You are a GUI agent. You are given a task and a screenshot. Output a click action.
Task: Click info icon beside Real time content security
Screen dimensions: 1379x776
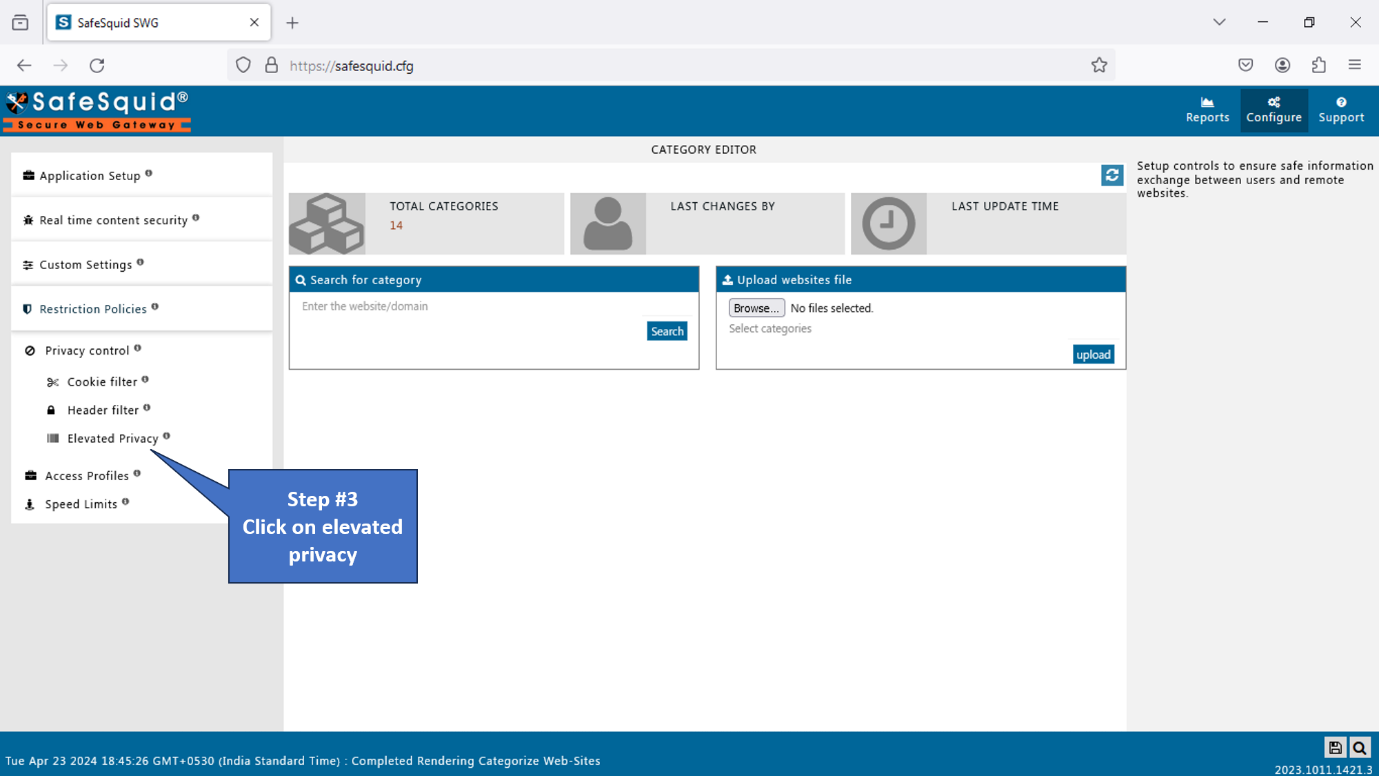[196, 217]
